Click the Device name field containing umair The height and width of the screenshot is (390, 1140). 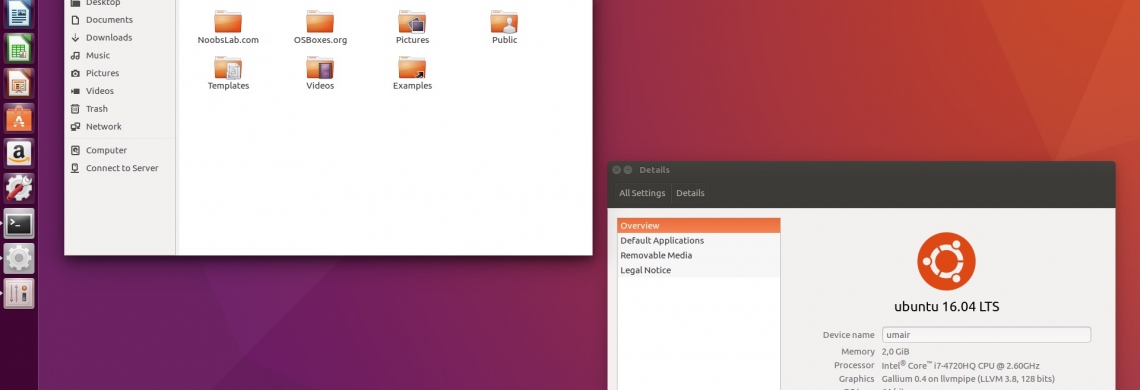pyautogui.click(x=987, y=335)
